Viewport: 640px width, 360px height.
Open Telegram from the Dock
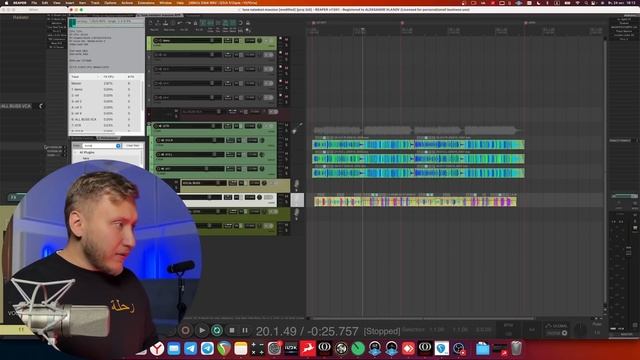tap(190, 348)
